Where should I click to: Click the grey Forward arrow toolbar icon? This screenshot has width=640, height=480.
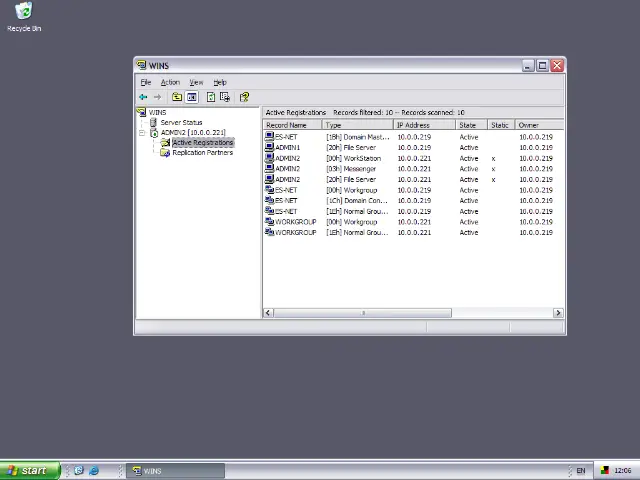158,97
